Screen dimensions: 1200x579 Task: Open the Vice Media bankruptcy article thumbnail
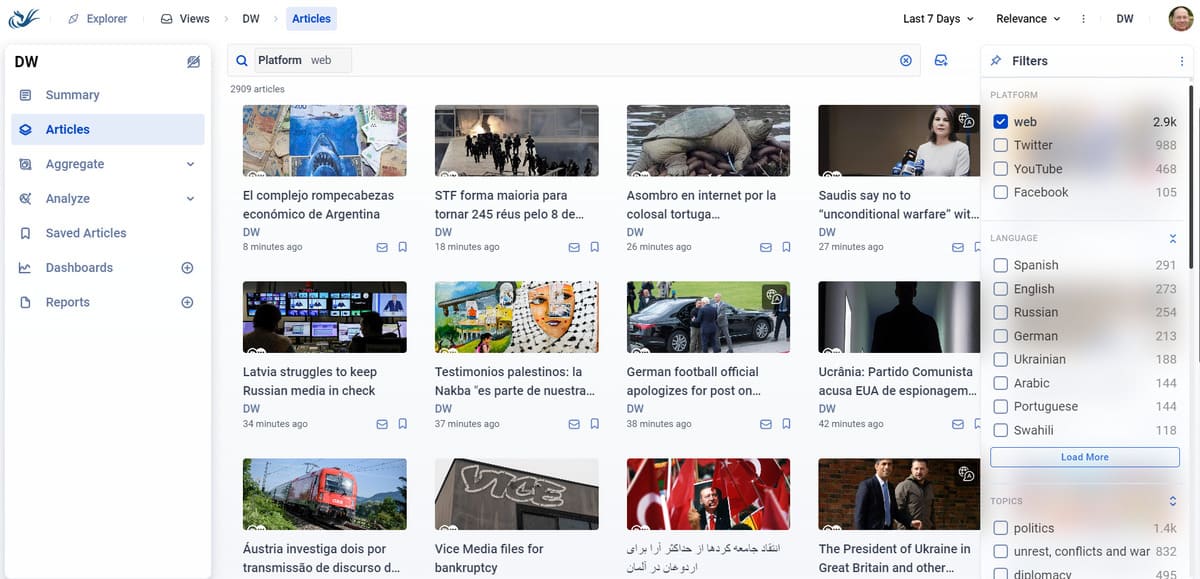(516, 494)
